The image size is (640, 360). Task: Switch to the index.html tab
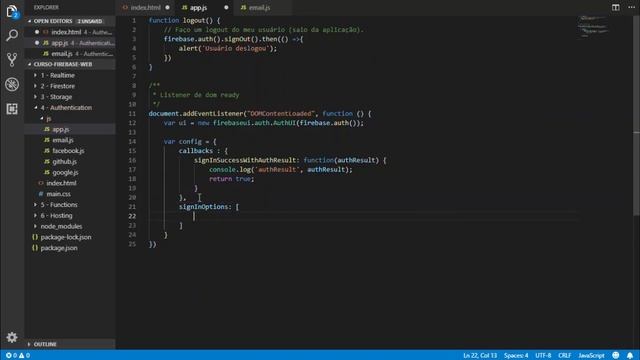(146, 7)
